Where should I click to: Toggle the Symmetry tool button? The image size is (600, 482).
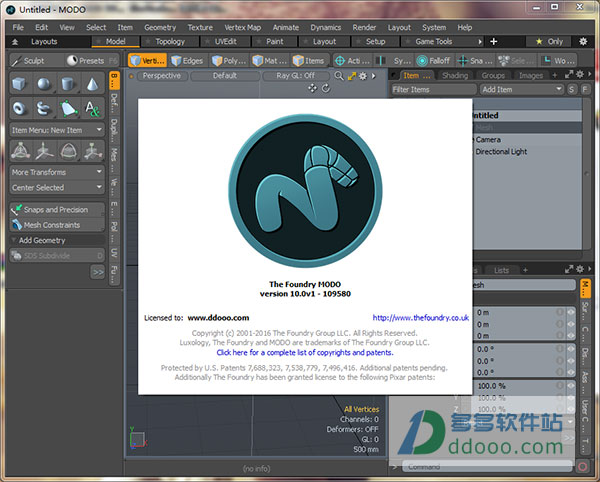(393, 60)
